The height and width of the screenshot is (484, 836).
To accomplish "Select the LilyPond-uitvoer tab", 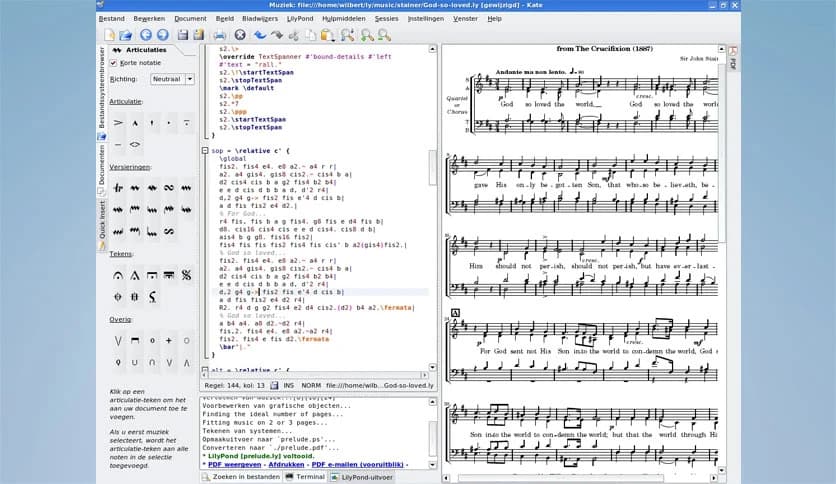I will tap(361, 477).
